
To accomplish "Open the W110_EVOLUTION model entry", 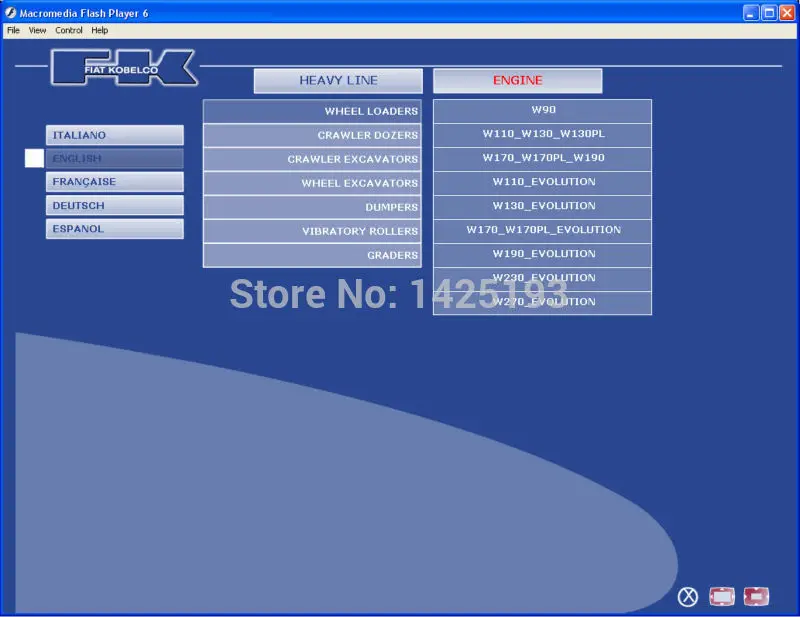I will point(542,182).
